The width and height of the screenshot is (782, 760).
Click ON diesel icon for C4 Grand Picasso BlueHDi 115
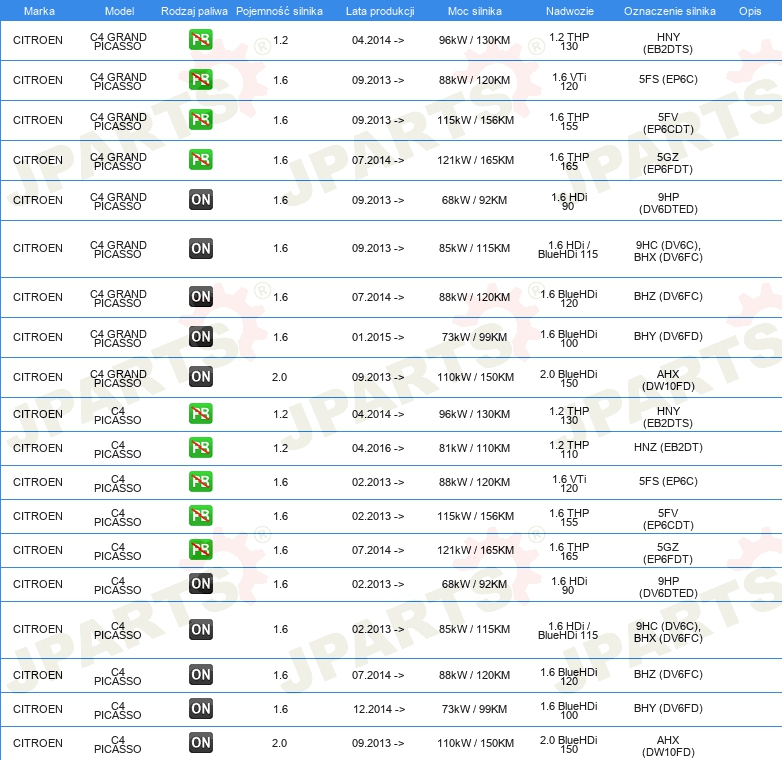tap(200, 248)
